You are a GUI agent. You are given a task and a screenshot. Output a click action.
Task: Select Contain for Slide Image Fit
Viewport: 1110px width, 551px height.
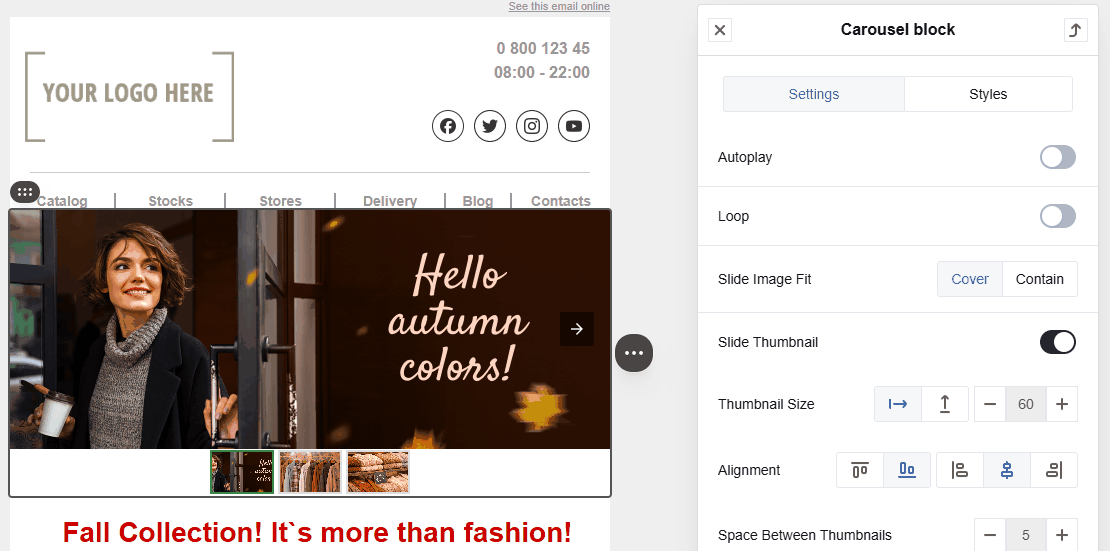tap(1040, 279)
